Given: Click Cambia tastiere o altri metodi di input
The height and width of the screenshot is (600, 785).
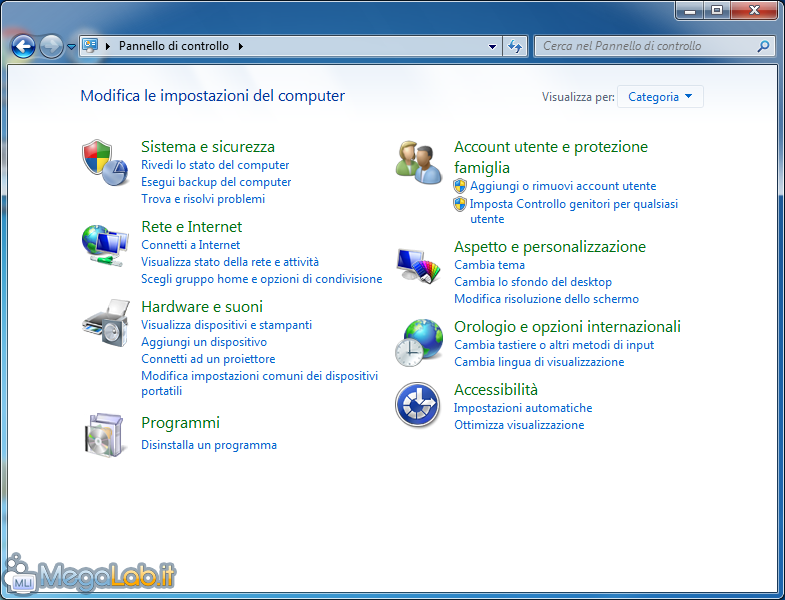Looking at the screenshot, I should click(554, 345).
